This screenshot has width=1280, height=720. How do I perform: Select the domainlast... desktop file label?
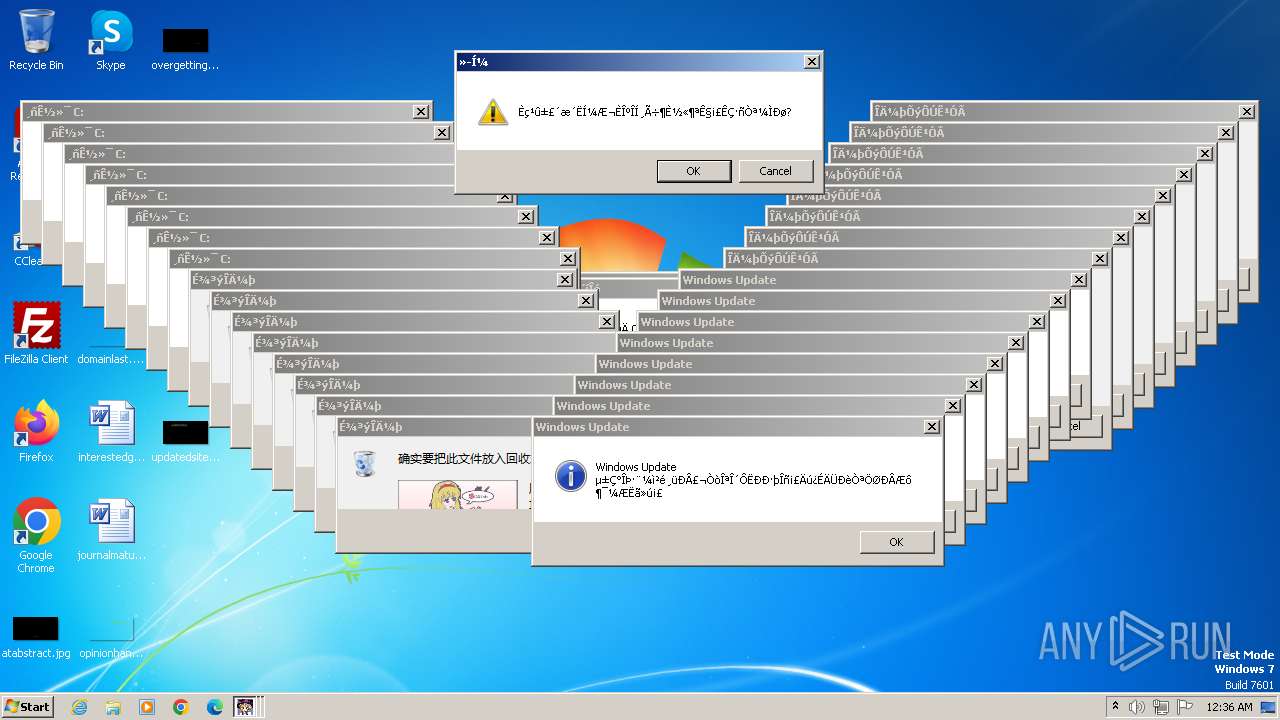tap(110, 359)
